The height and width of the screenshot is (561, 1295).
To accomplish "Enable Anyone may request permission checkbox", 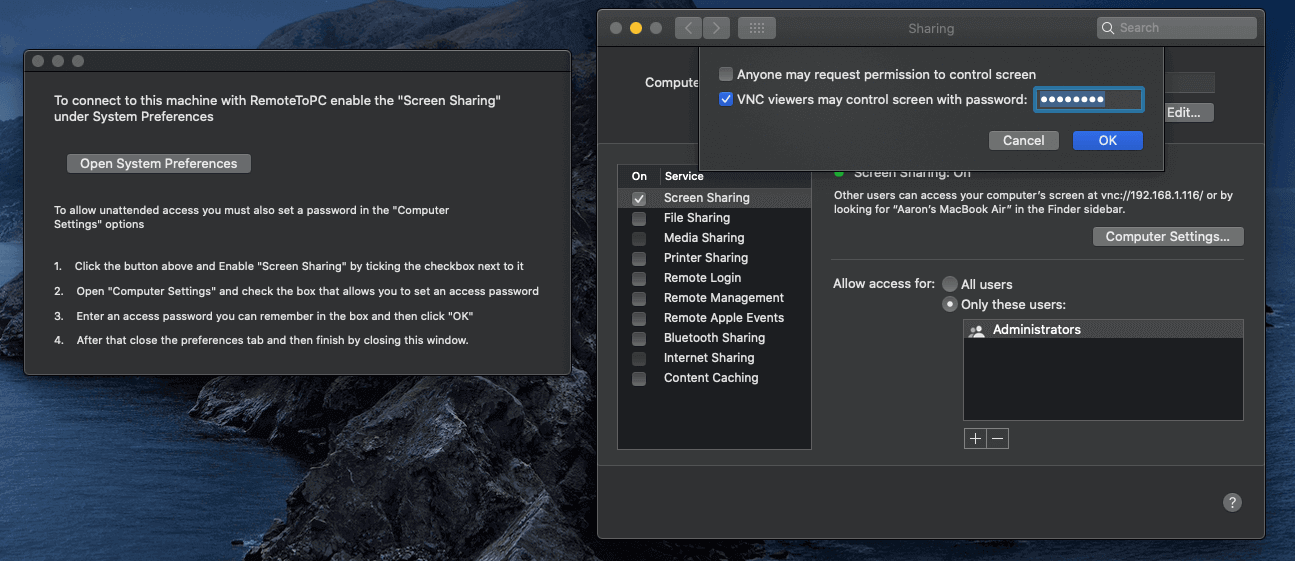I will 726,74.
